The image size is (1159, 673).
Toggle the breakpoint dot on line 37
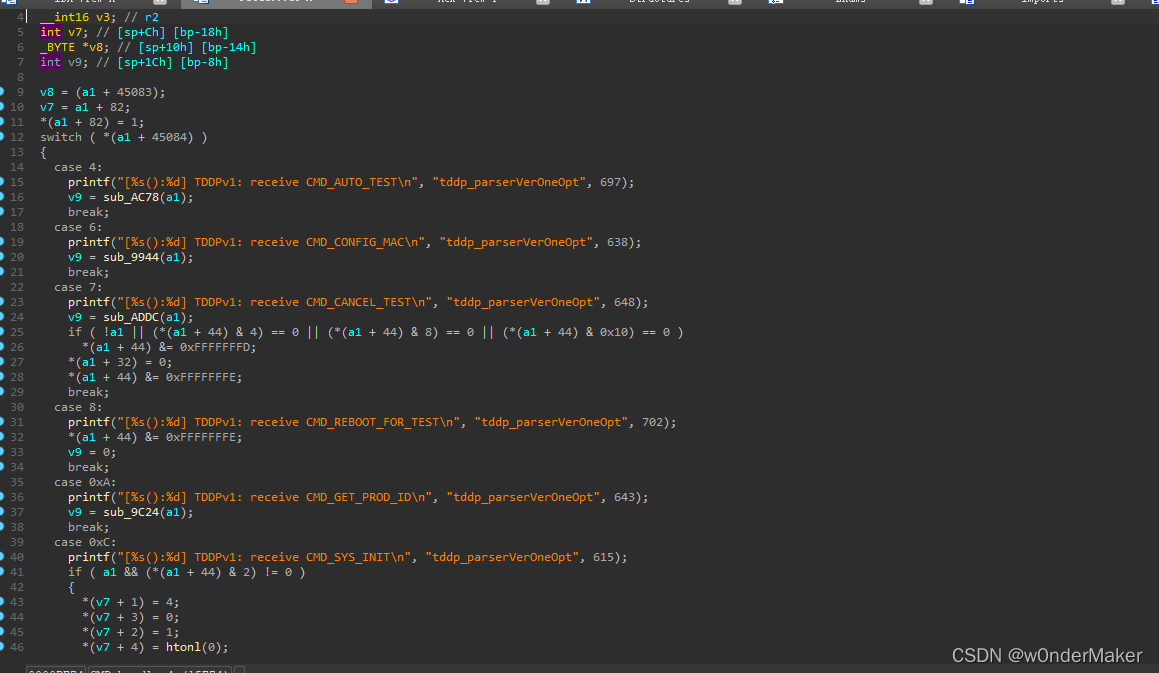(2, 512)
